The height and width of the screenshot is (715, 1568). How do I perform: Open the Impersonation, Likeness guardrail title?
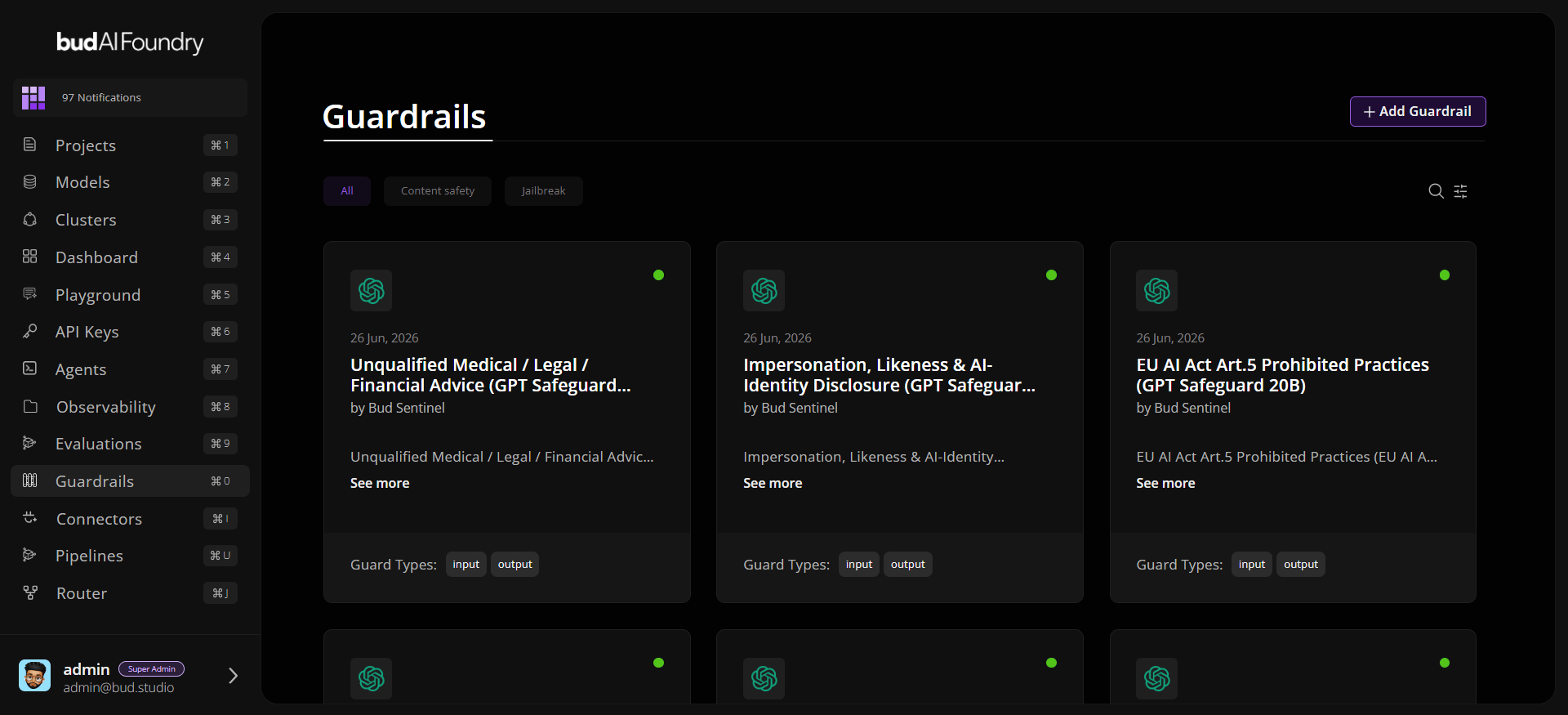tap(889, 375)
